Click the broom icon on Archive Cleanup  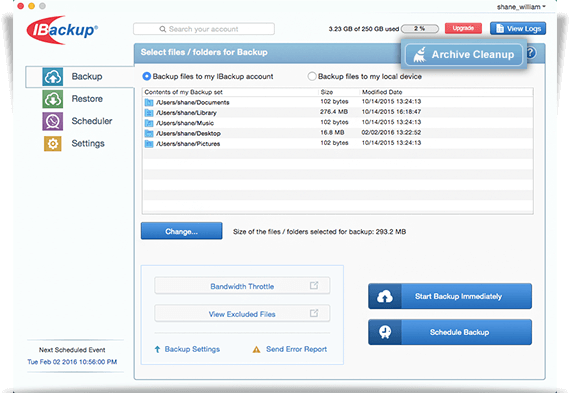point(420,55)
